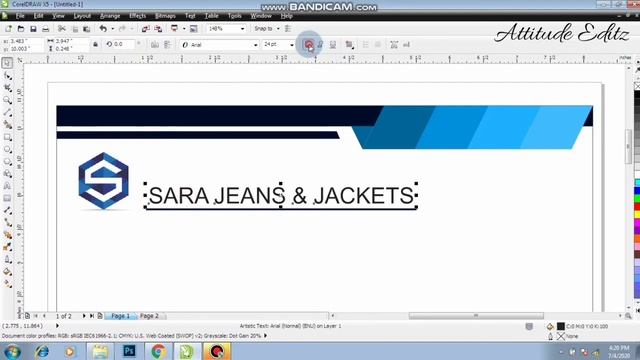Select the Rectangle tool in the toolbox
The width and height of the screenshot is (640, 360).
coord(7,138)
